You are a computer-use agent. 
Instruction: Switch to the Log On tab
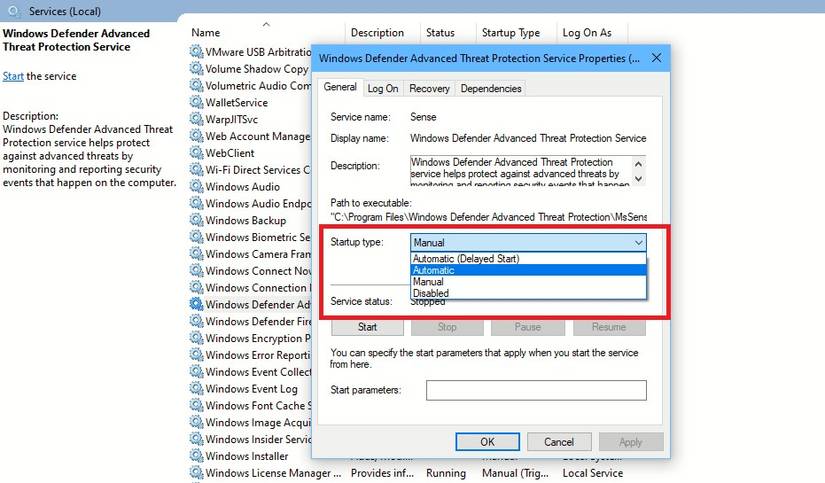pyautogui.click(x=383, y=88)
